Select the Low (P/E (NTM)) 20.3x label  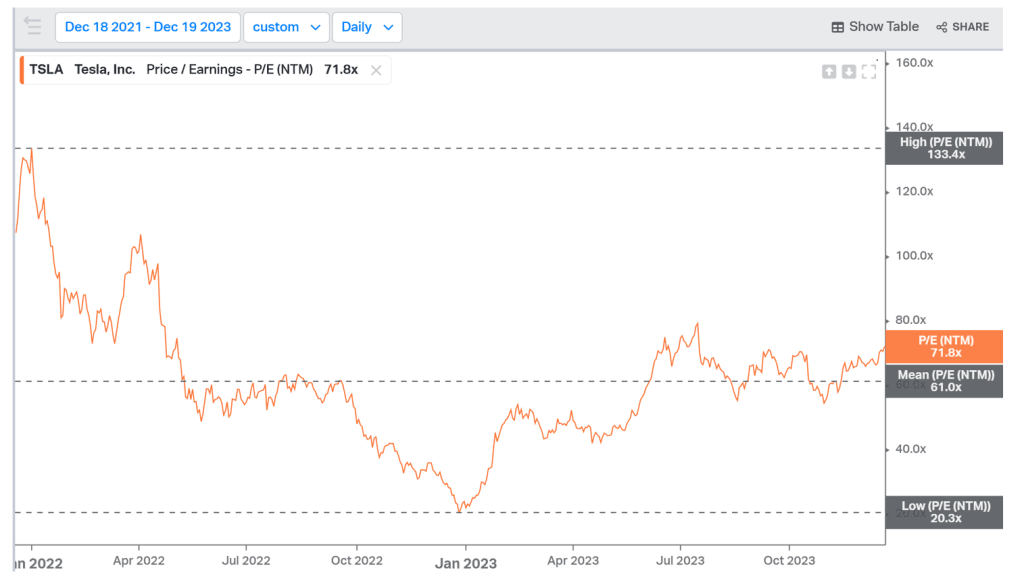pos(945,512)
